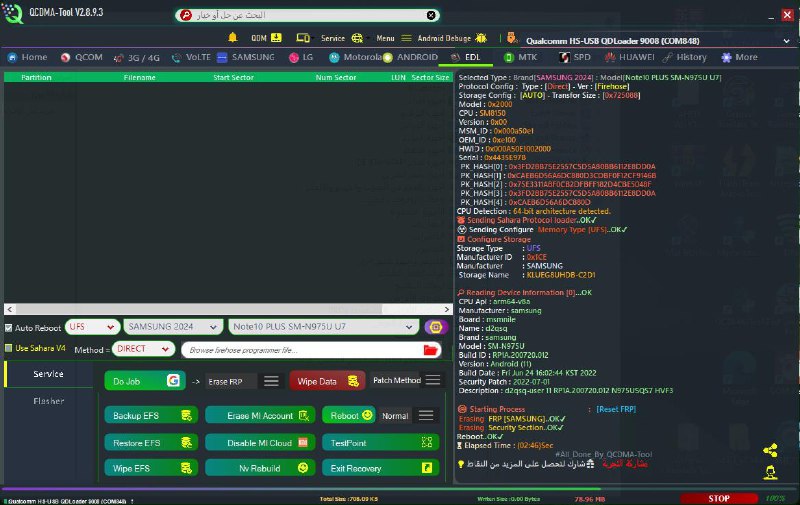
Task: Open the More tab
Action: (739, 57)
